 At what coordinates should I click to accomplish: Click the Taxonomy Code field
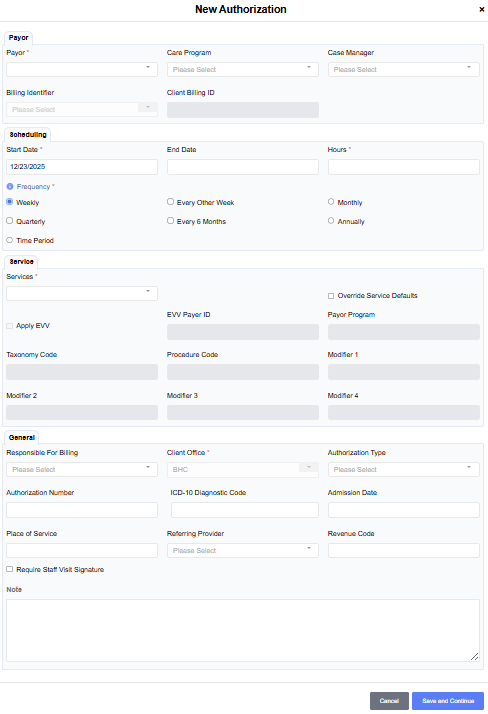(82, 372)
